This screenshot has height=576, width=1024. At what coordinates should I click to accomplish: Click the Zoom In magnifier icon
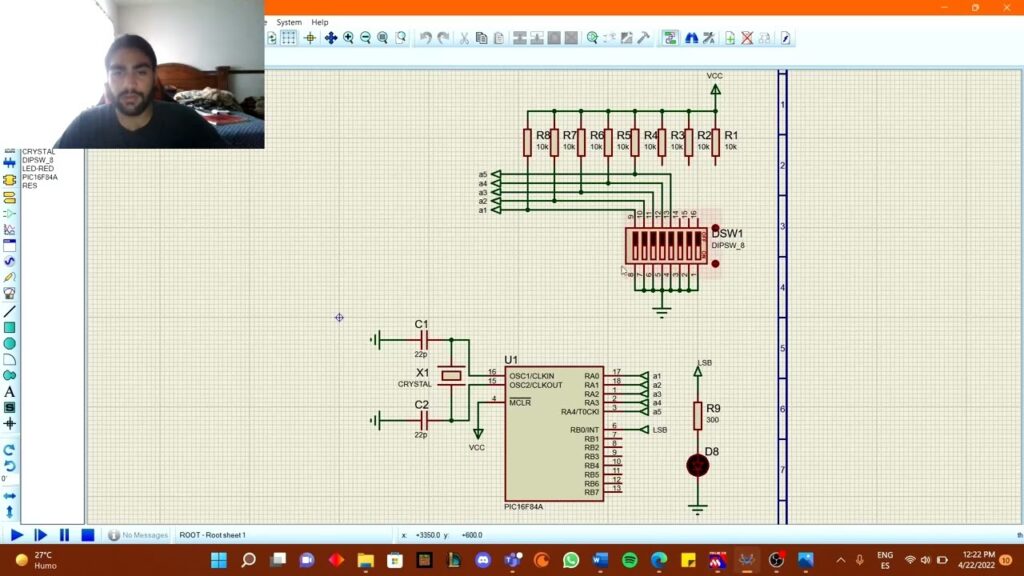(x=348, y=38)
